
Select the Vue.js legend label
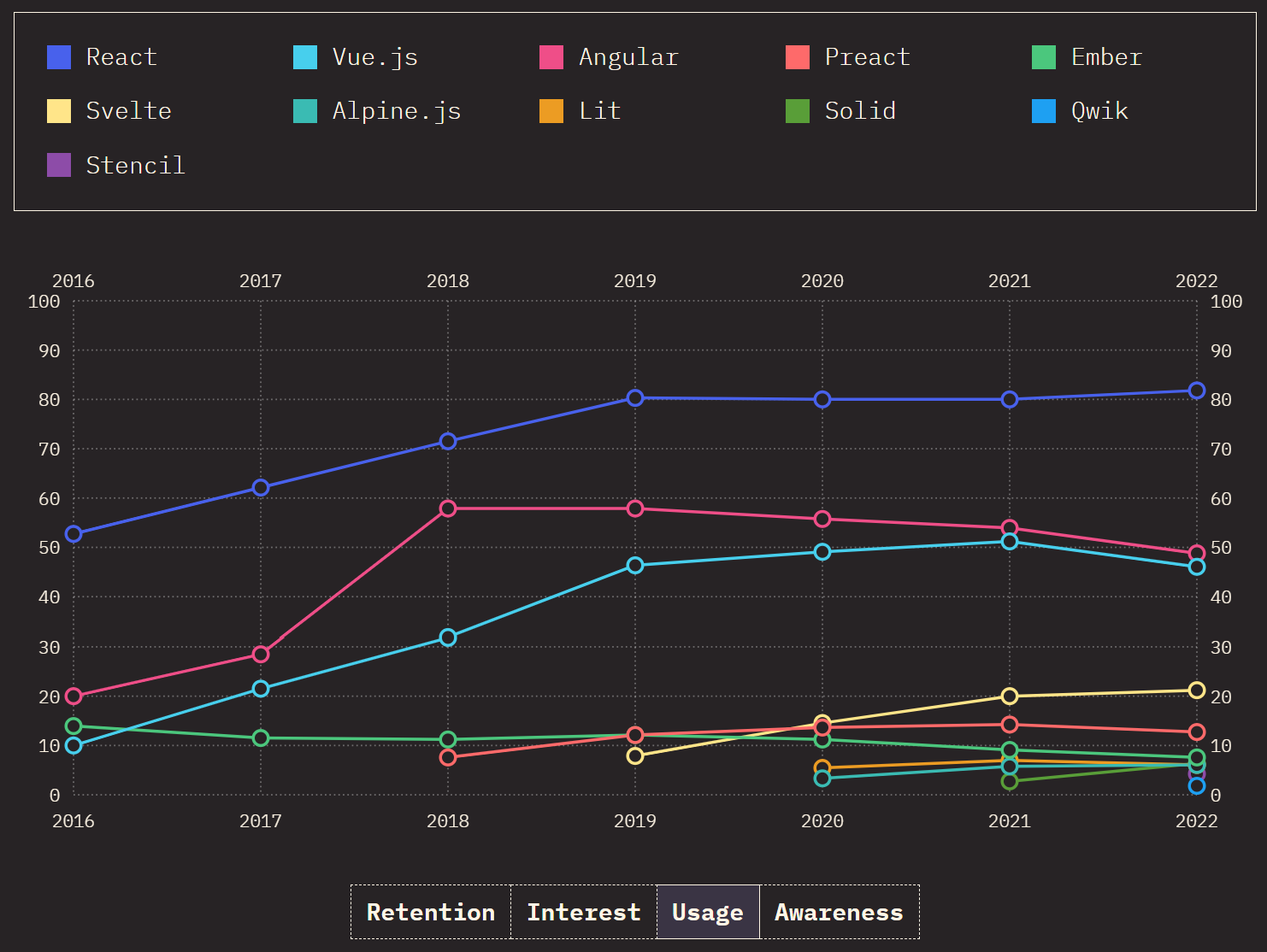click(x=375, y=57)
